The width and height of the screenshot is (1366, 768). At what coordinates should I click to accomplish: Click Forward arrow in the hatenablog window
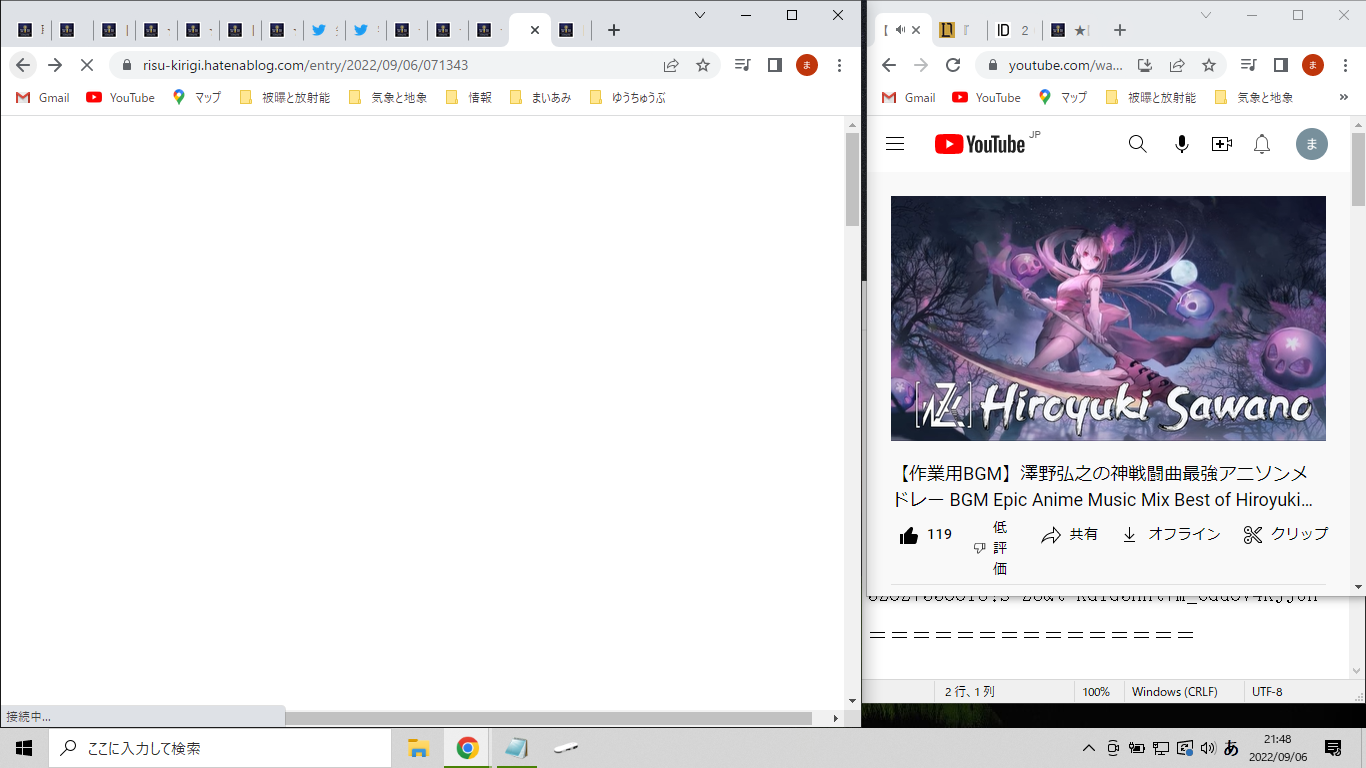click(55, 65)
